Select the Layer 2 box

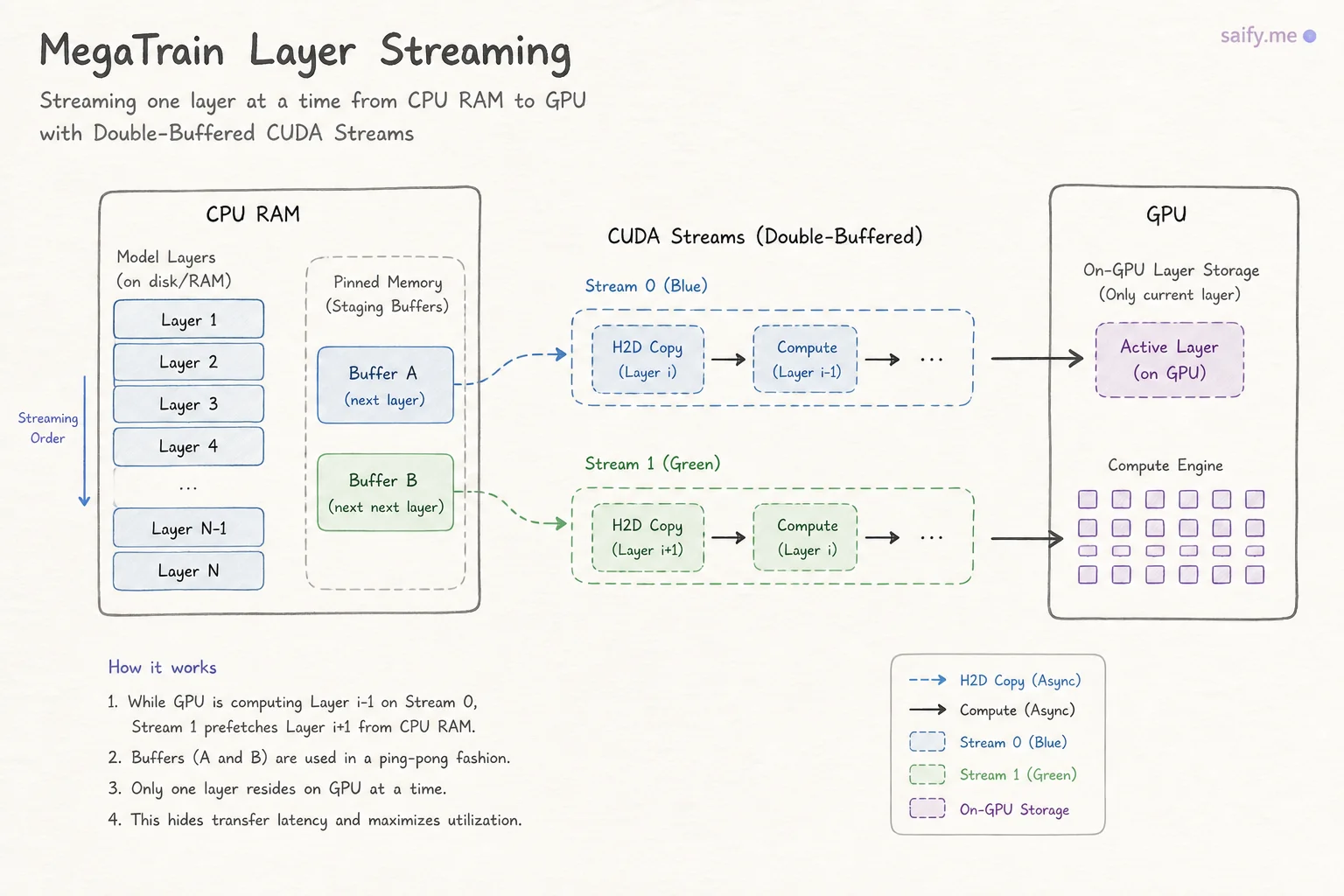(188, 362)
